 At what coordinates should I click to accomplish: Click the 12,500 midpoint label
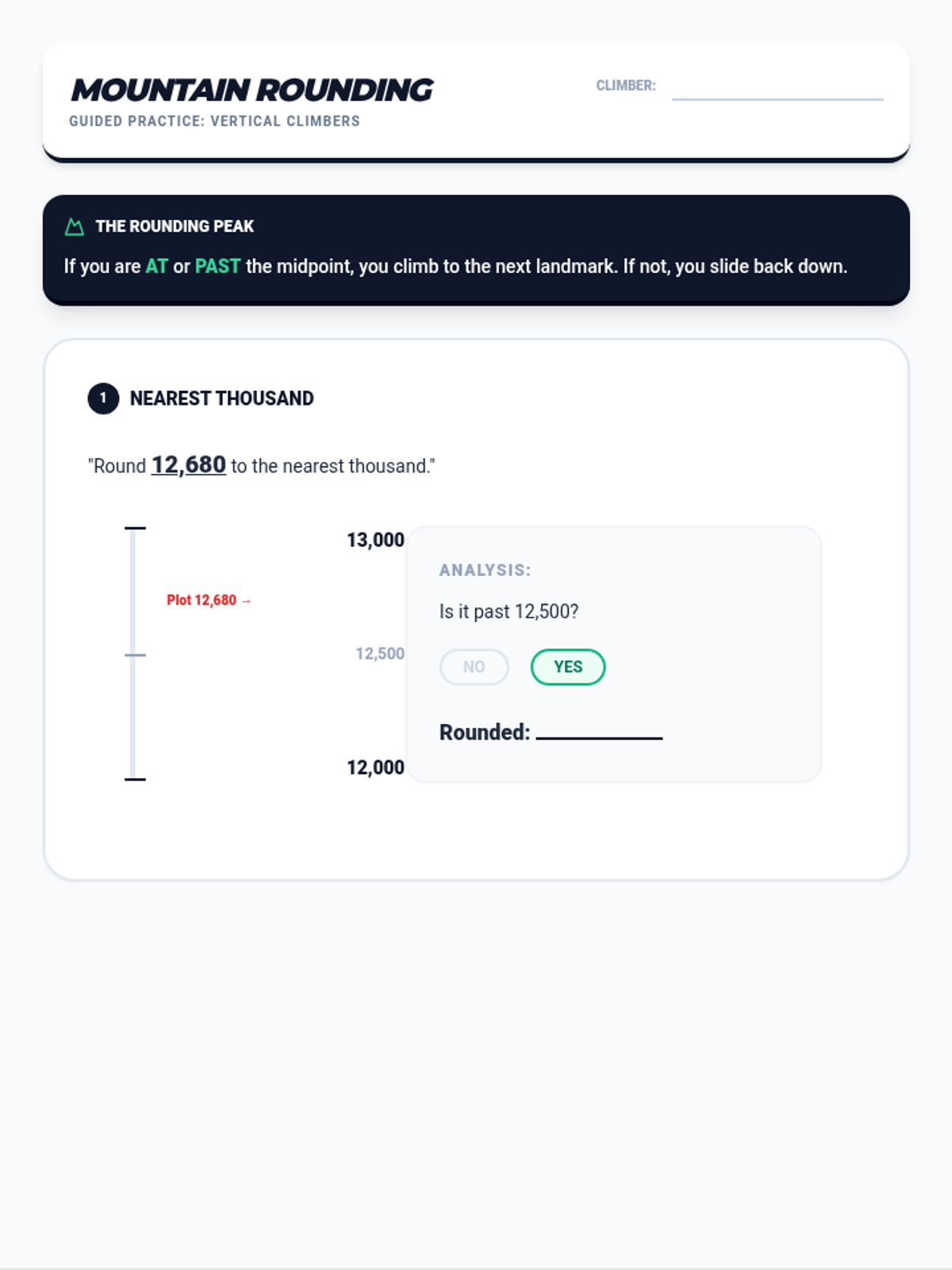(379, 654)
